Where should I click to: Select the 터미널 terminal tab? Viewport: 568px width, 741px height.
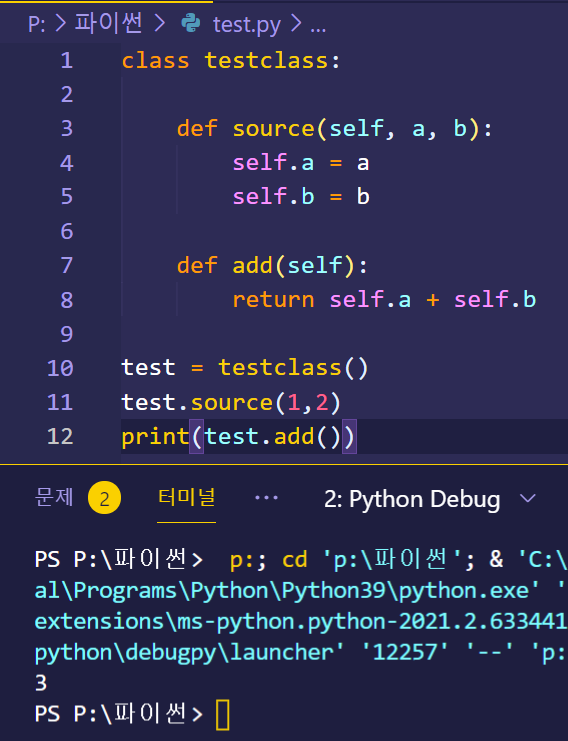[x=187, y=497]
